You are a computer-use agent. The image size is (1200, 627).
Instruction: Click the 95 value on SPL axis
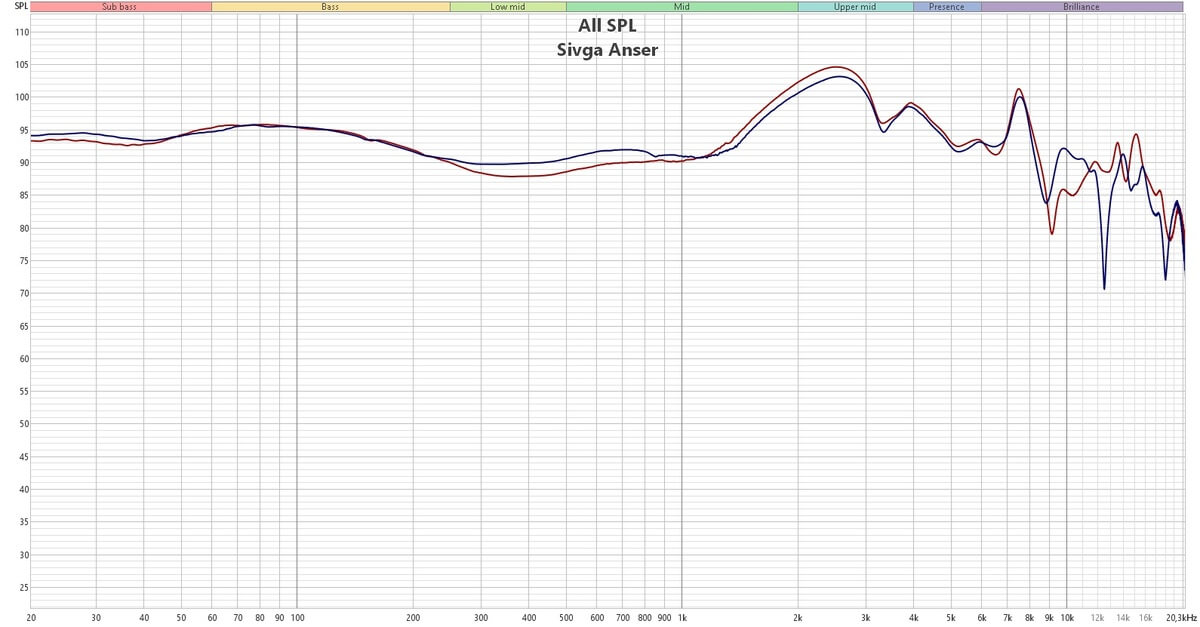click(x=24, y=130)
